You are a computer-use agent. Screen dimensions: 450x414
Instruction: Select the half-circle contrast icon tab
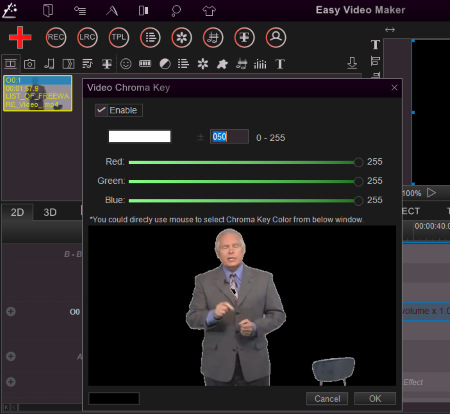(165, 64)
